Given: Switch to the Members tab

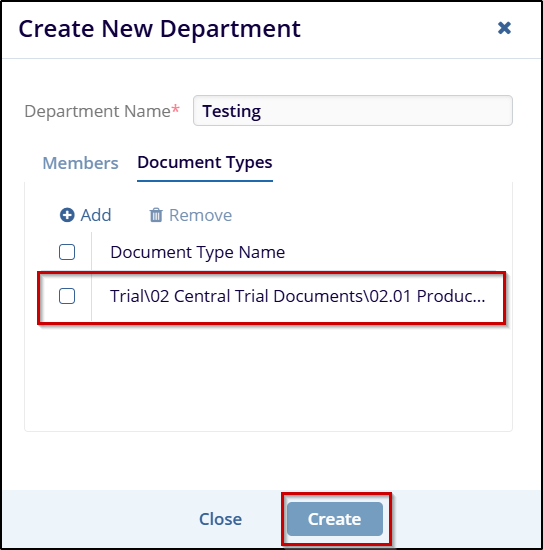Looking at the screenshot, I should tap(80, 163).
